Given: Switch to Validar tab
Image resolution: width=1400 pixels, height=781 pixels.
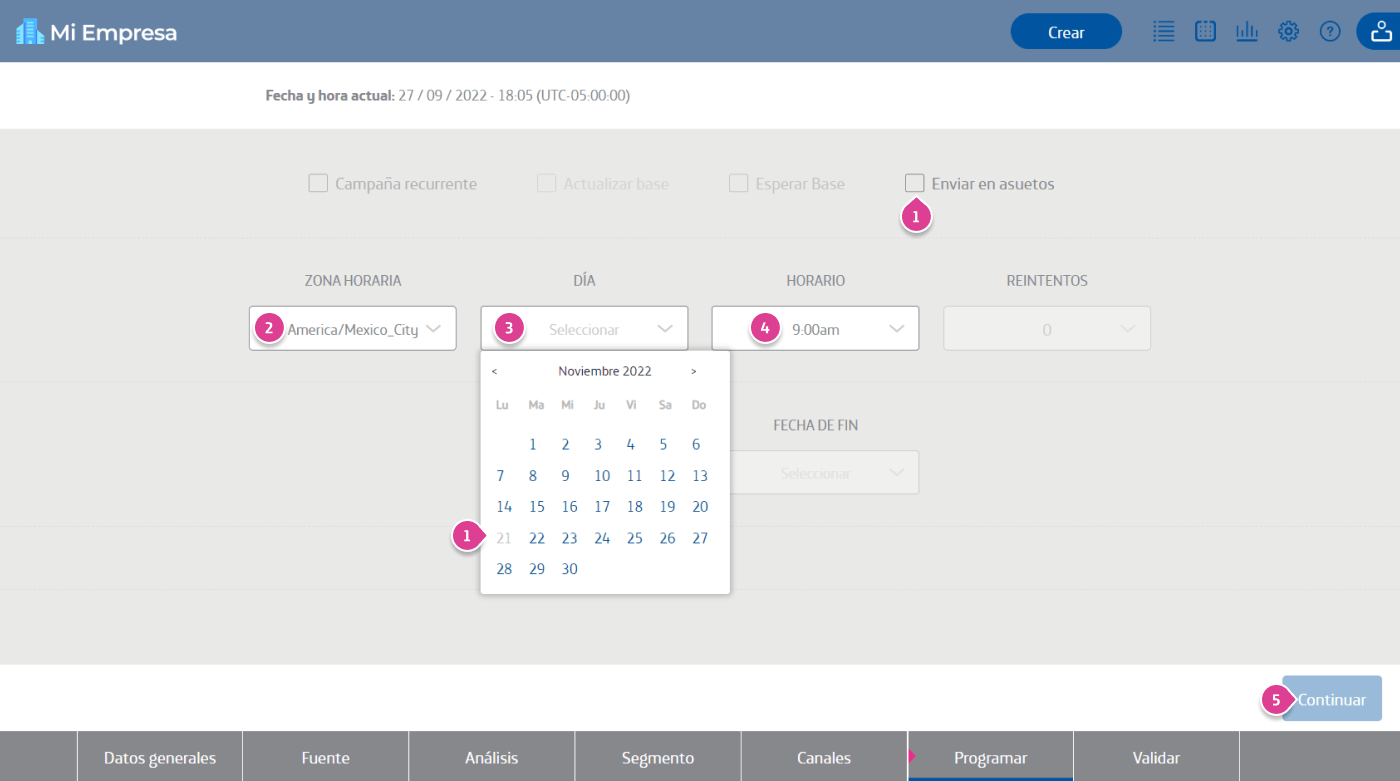Looking at the screenshot, I should 1156,757.
